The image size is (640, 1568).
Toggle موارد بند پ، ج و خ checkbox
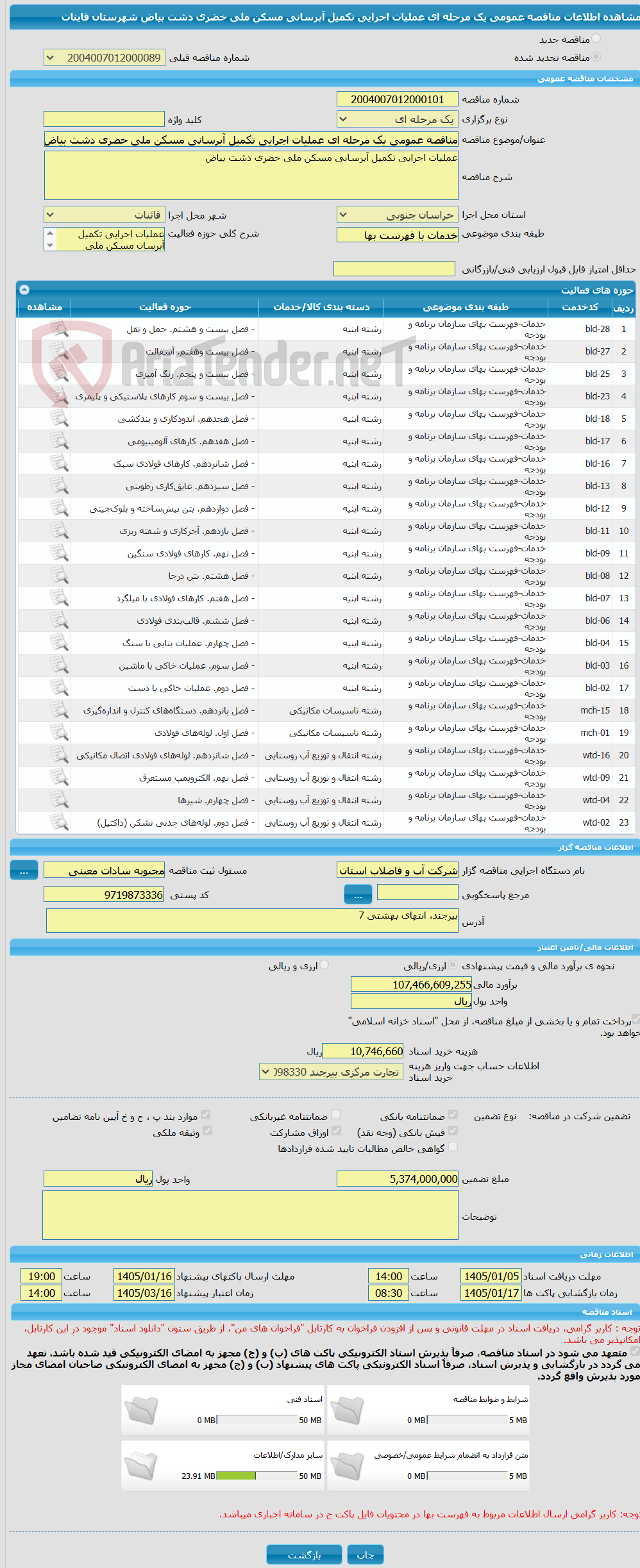pos(205,1115)
